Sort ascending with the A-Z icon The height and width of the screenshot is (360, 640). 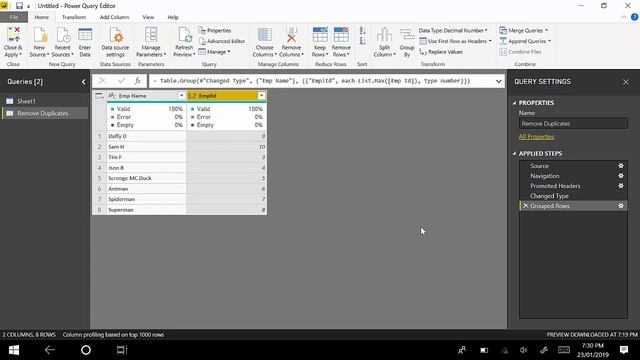(362, 31)
